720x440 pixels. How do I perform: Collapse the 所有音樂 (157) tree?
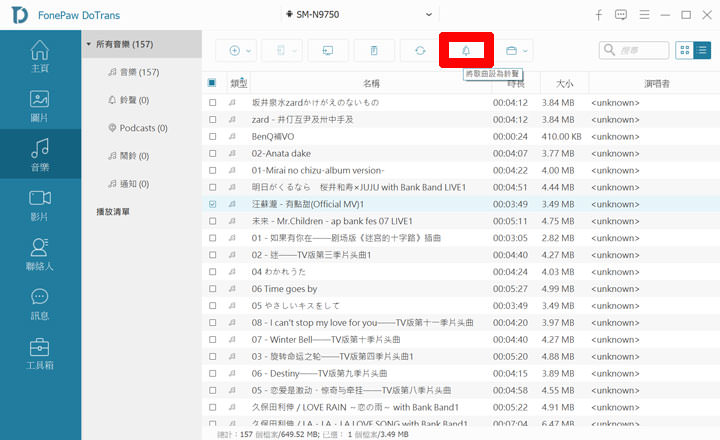click(x=89, y=44)
